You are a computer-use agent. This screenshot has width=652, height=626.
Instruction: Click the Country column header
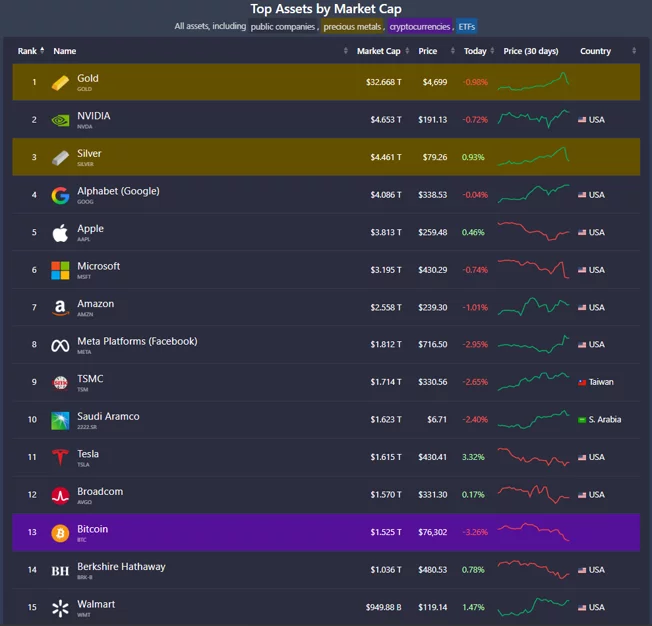tap(595, 51)
